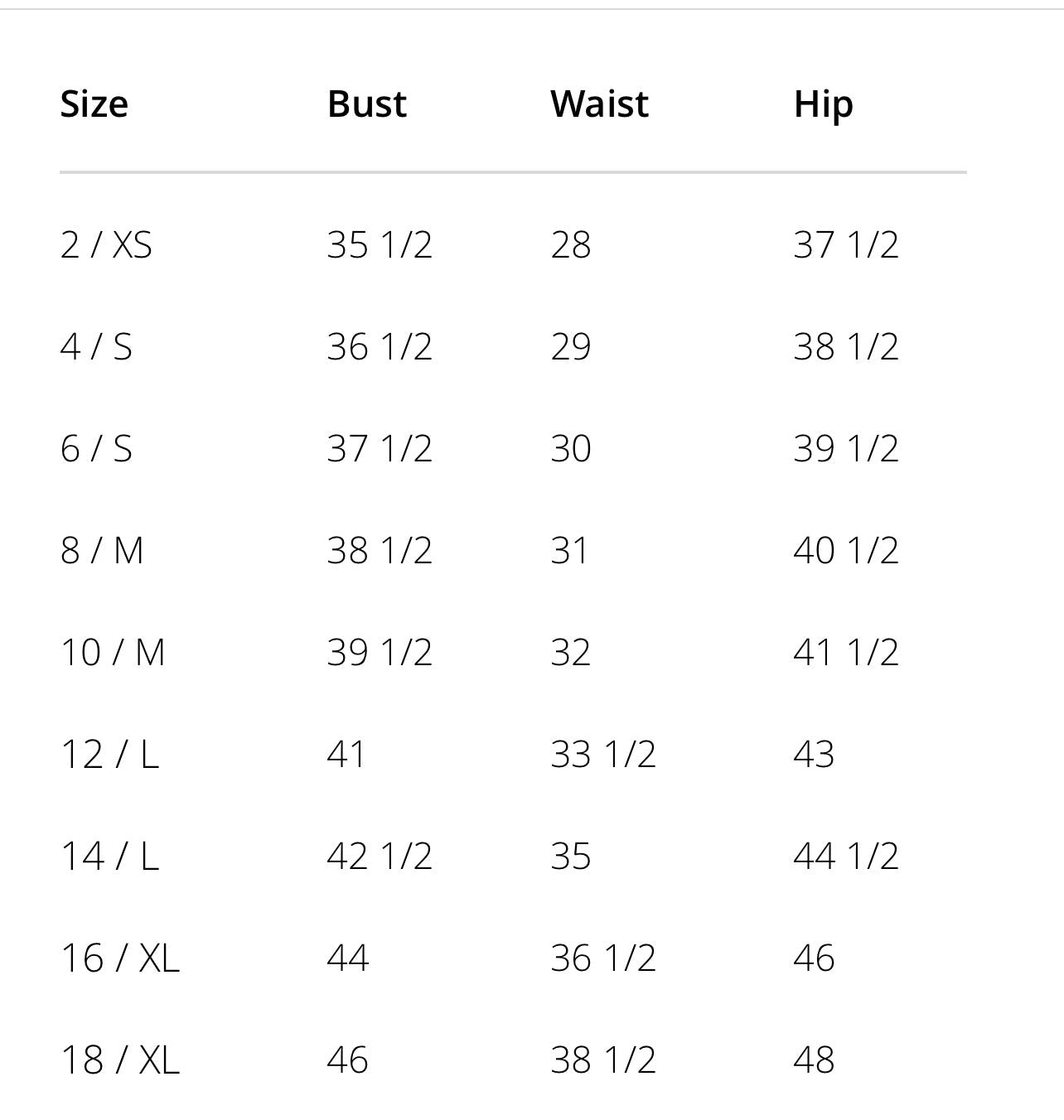Click hip value 44 1/2
The height and width of the screenshot is (1120, 1064).
point(845,857)
